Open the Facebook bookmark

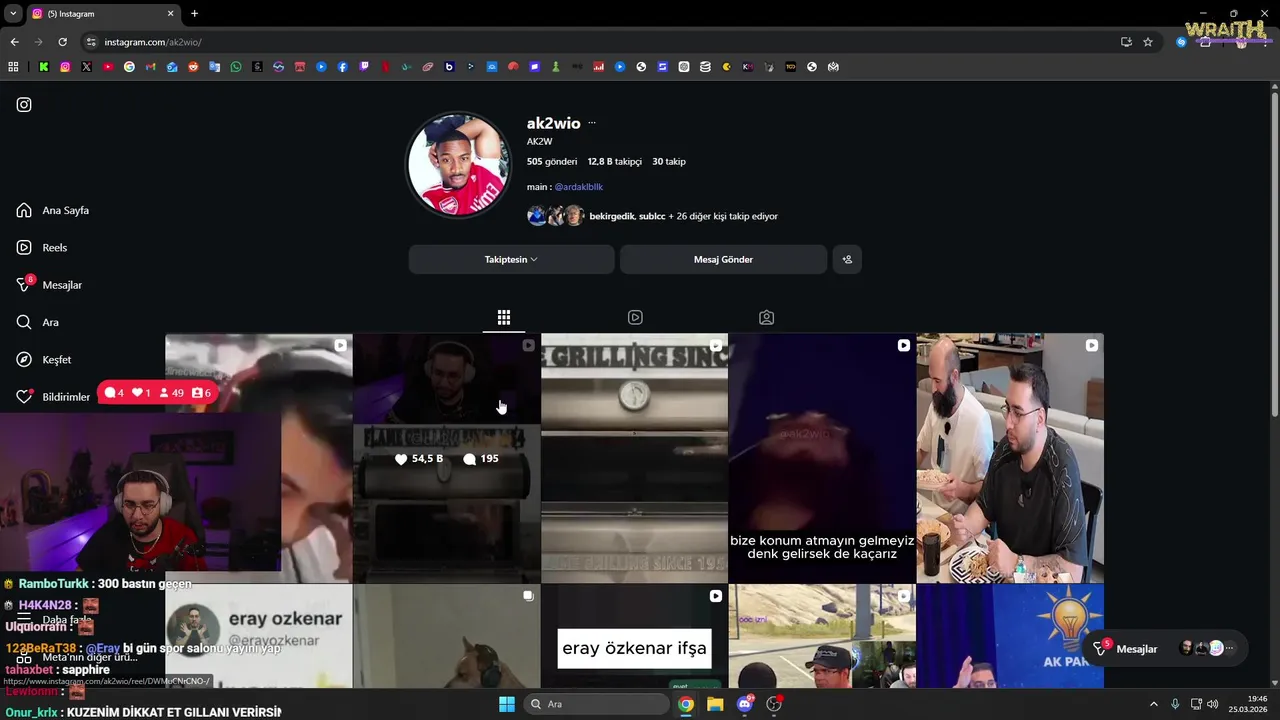click(343, 67)
